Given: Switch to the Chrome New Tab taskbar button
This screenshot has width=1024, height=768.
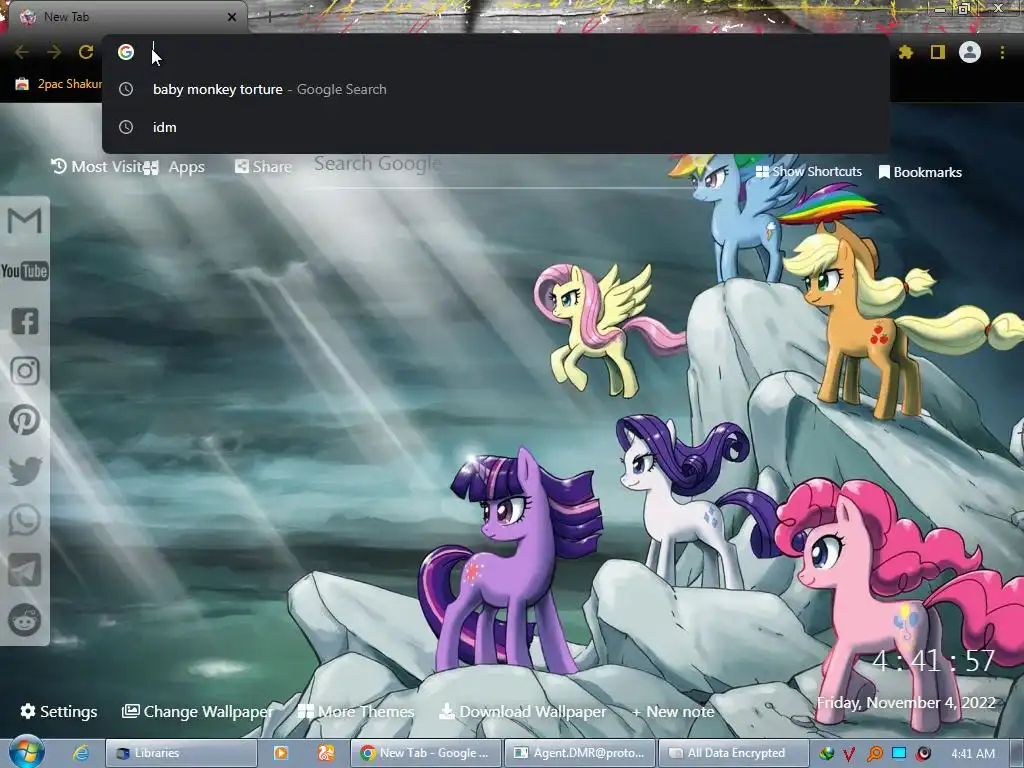Looking at the screenshot, I should [426, 753].
